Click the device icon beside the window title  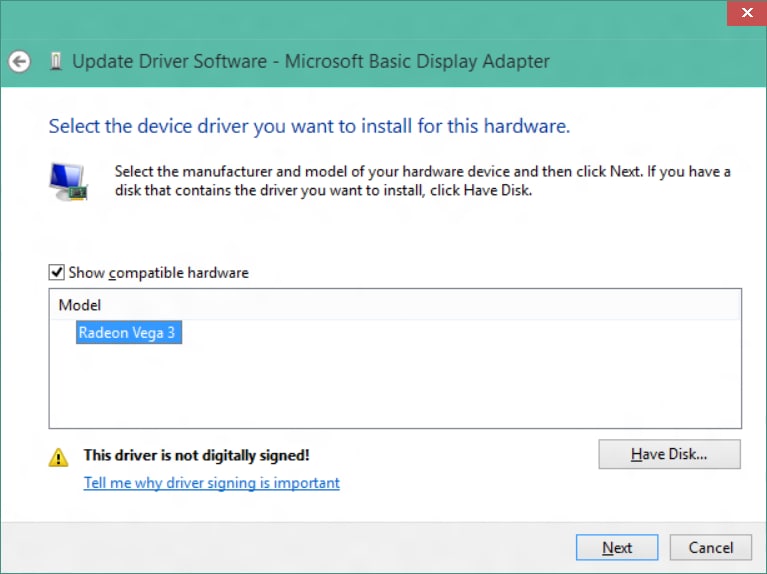coord(56,62)
